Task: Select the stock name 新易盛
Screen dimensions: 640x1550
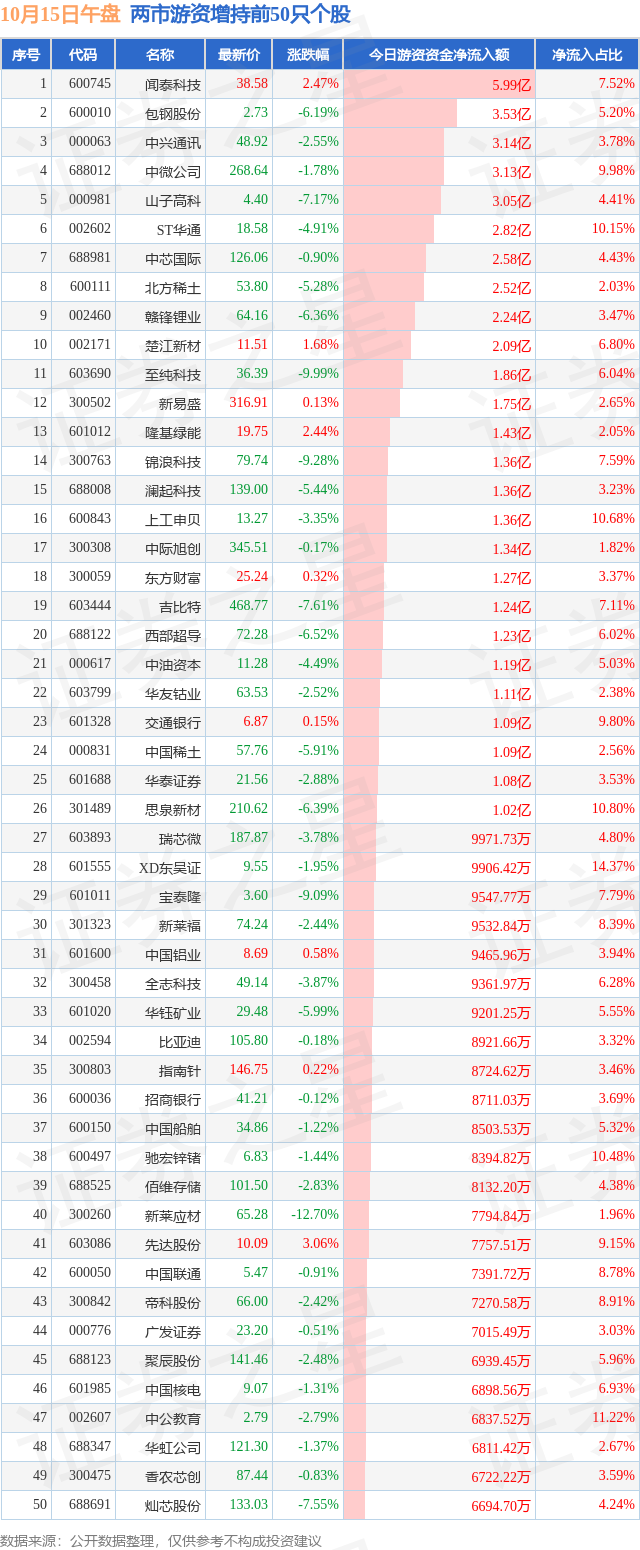Action: [x=180, y=404]
